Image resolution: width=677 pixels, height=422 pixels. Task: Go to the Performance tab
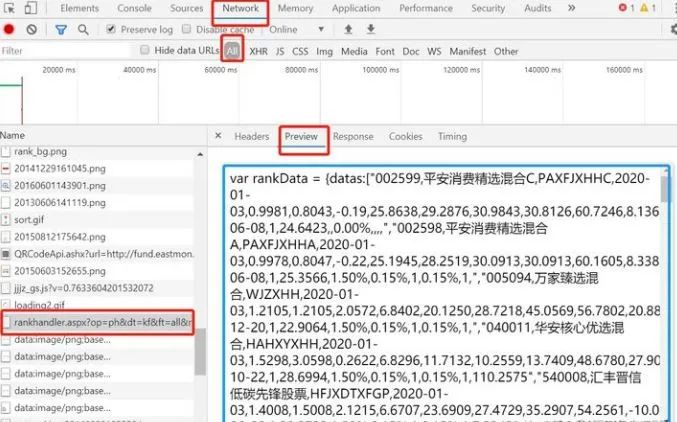click(426, 8)
